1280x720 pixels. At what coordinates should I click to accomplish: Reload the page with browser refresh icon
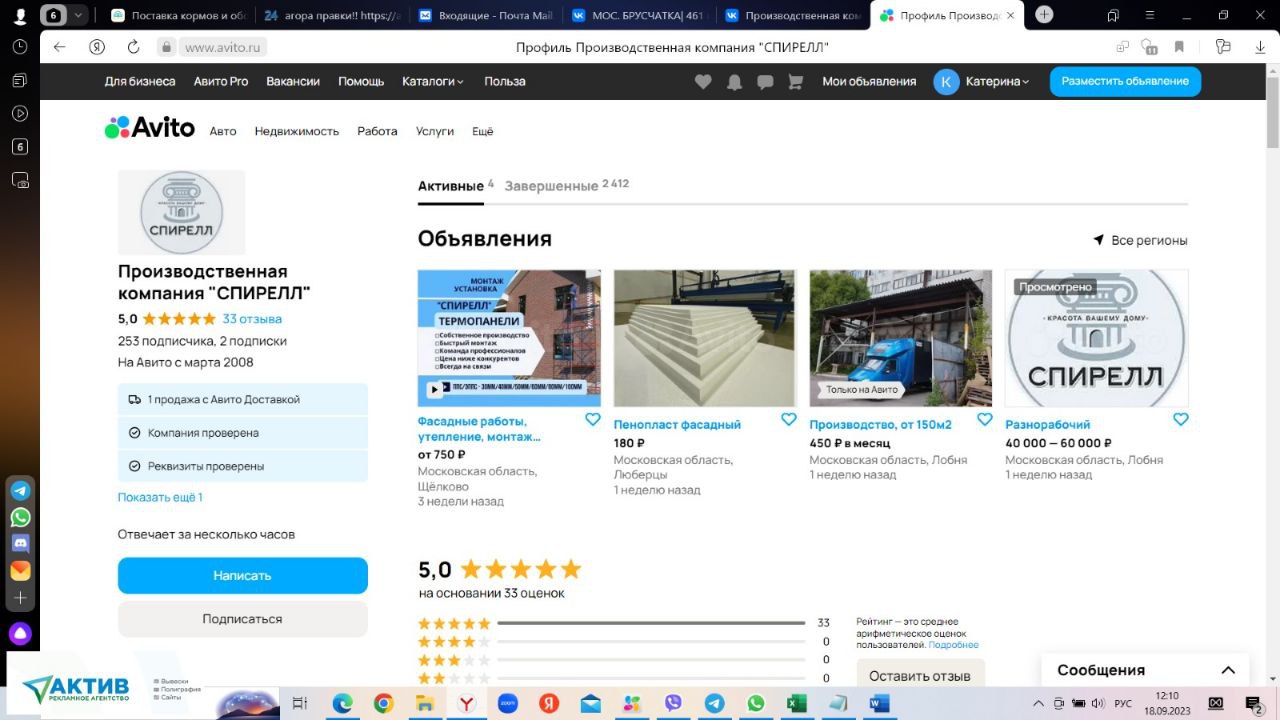click(x=133, y=47)
